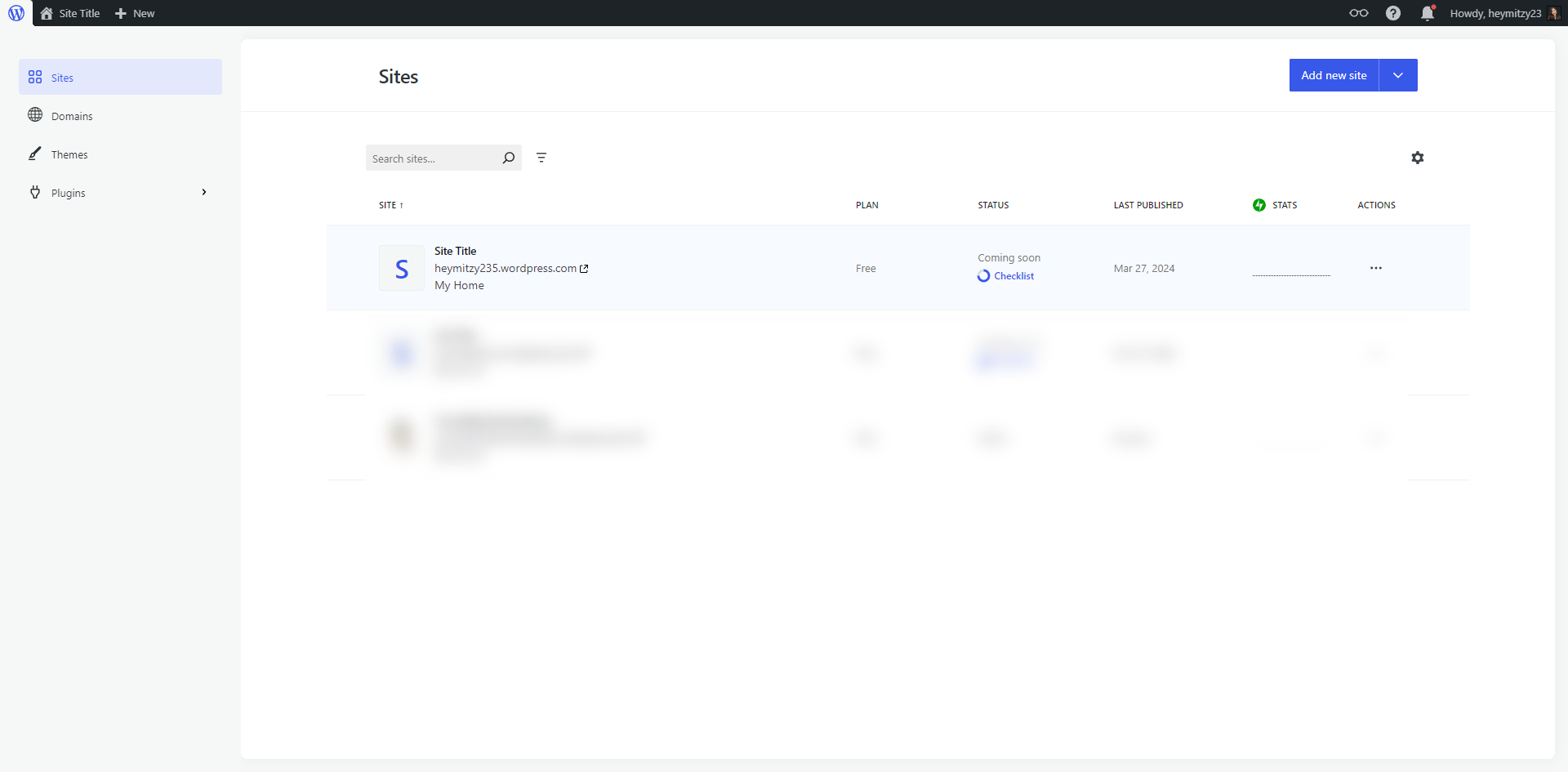Click the search magnifier icon

[509, 158]
